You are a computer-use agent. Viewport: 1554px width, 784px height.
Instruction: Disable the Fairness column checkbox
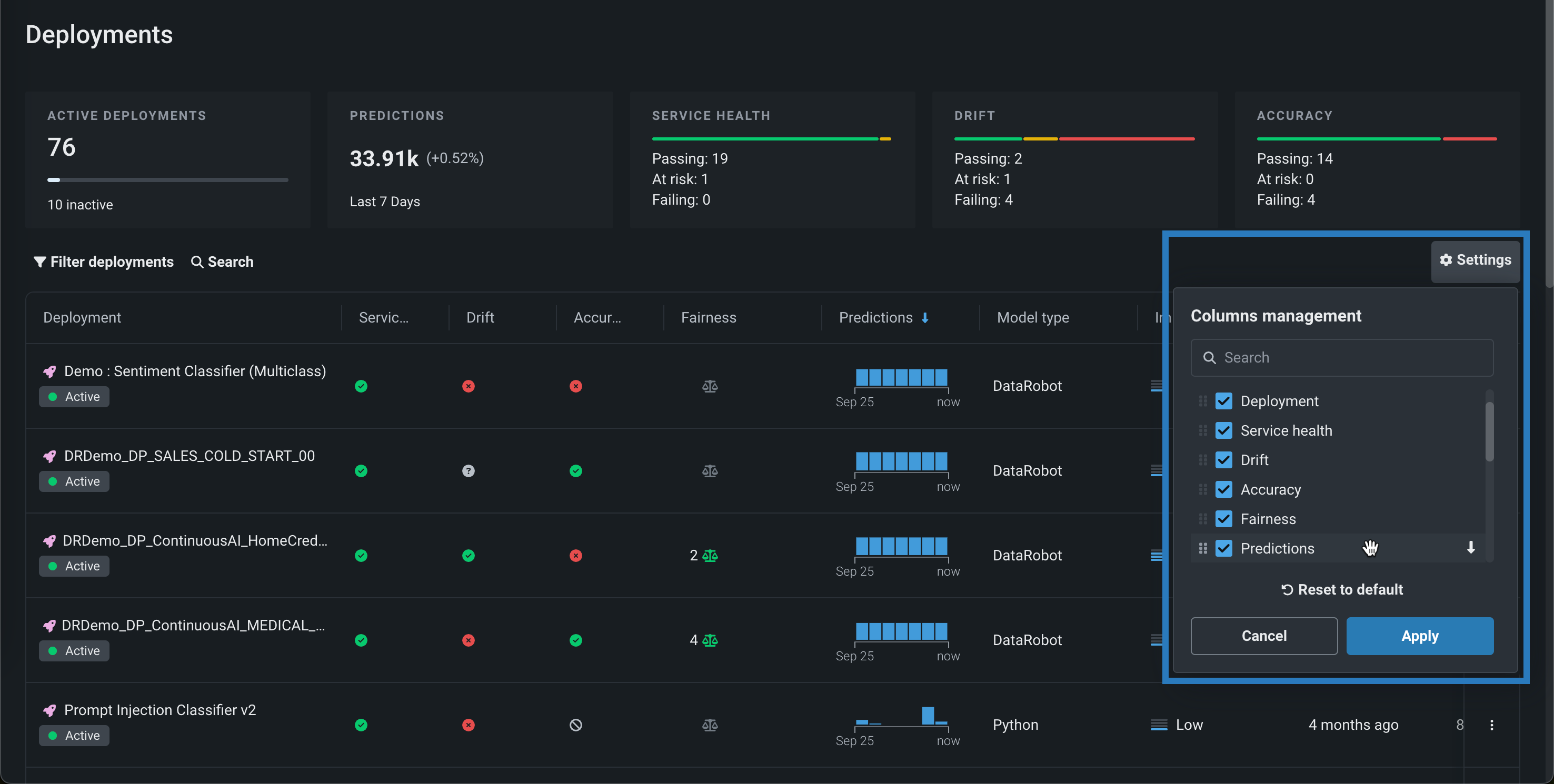[1223, 519]
